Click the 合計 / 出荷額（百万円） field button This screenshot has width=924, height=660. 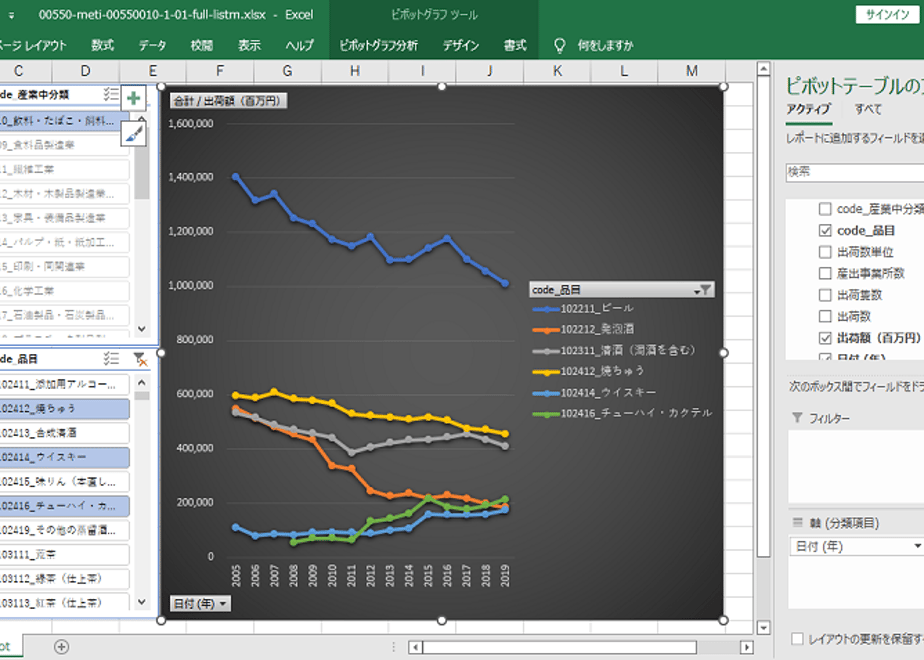coord(229,101)
